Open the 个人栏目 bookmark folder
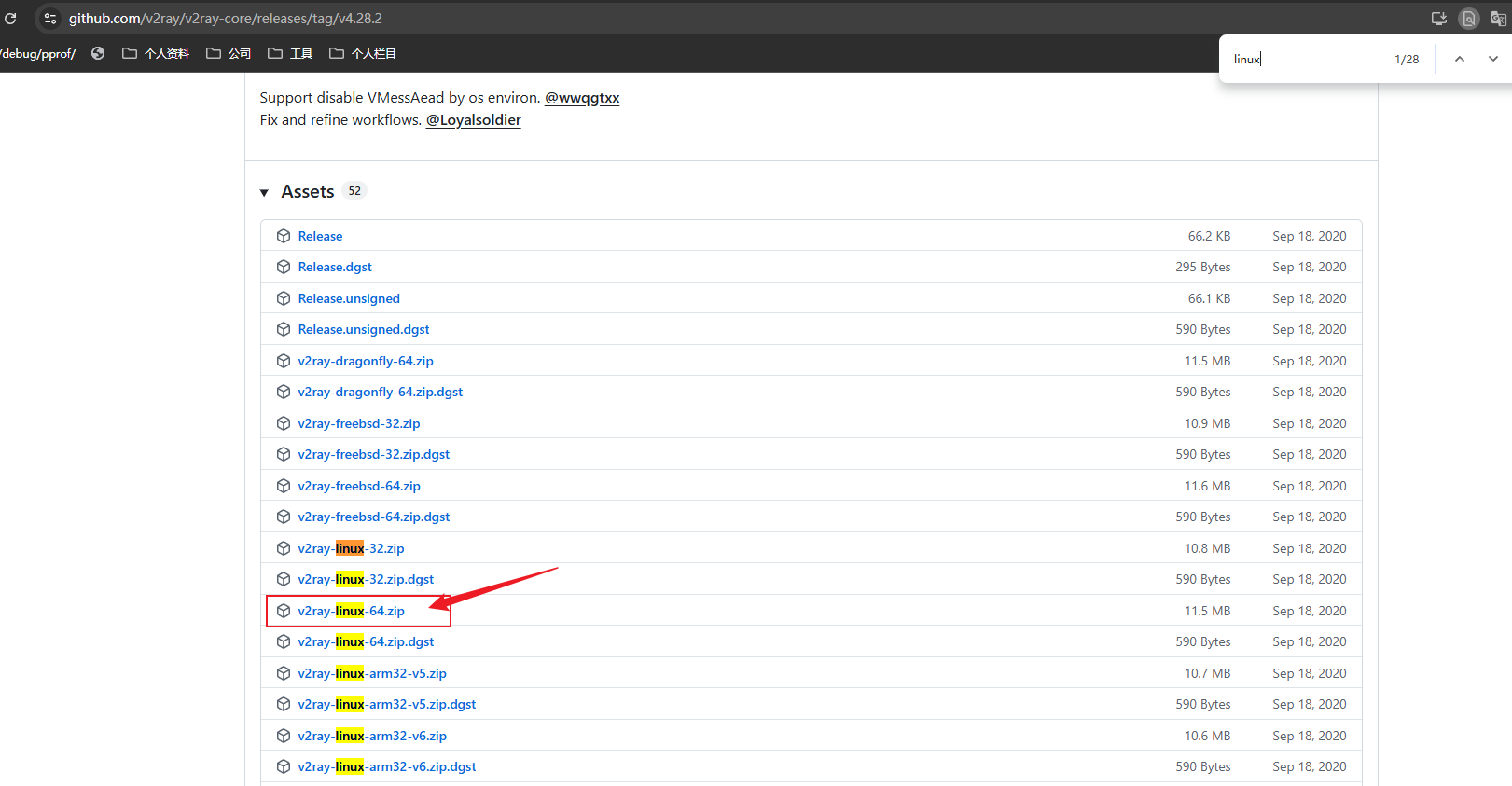This screenshot has height=786, width=1512. (x=363, y=53)
